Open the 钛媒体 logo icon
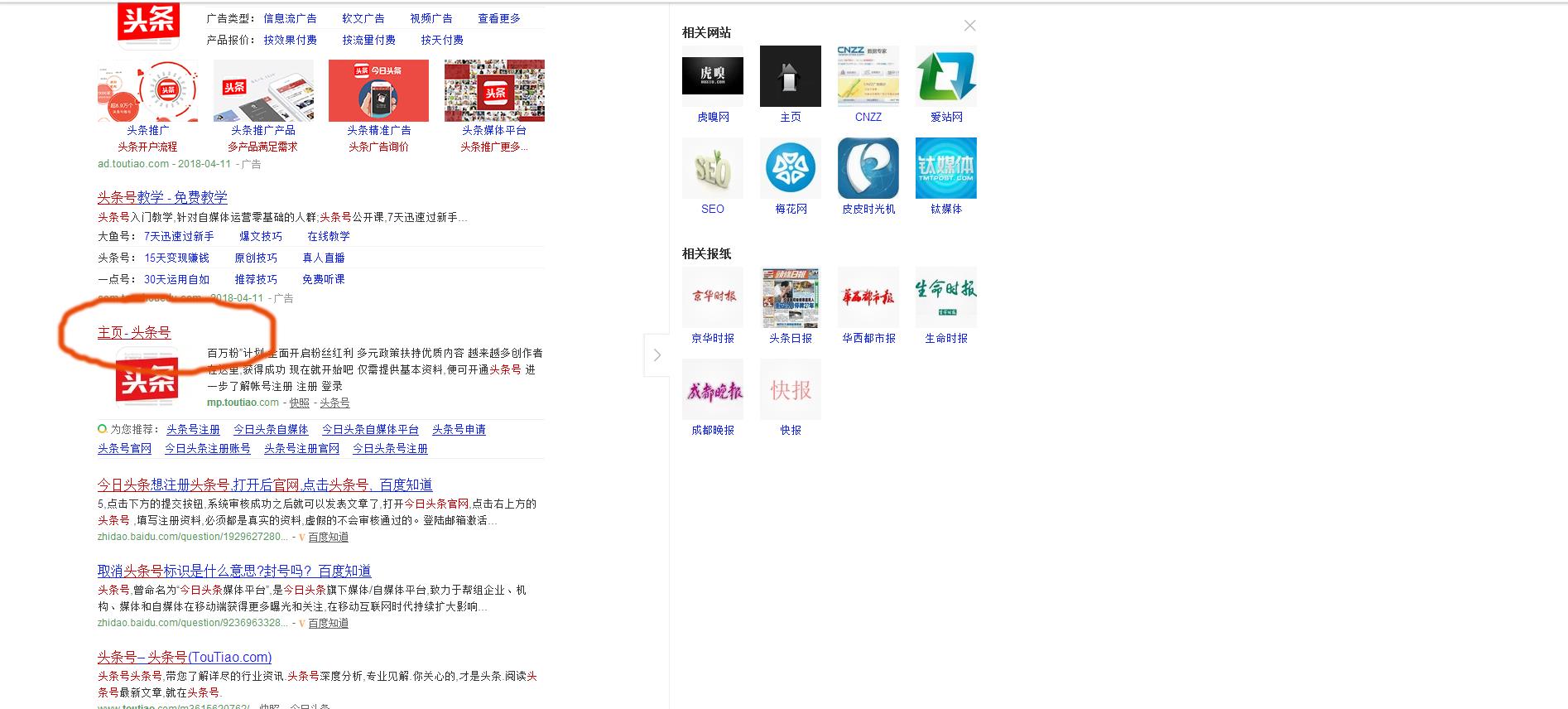This screenshot has width=1568, height=709. [945, 168]
